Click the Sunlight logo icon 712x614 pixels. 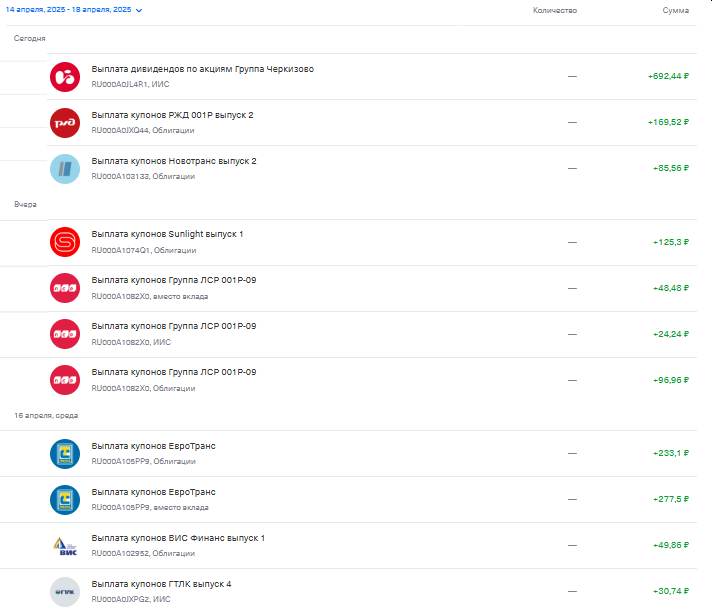coord(65,242)
